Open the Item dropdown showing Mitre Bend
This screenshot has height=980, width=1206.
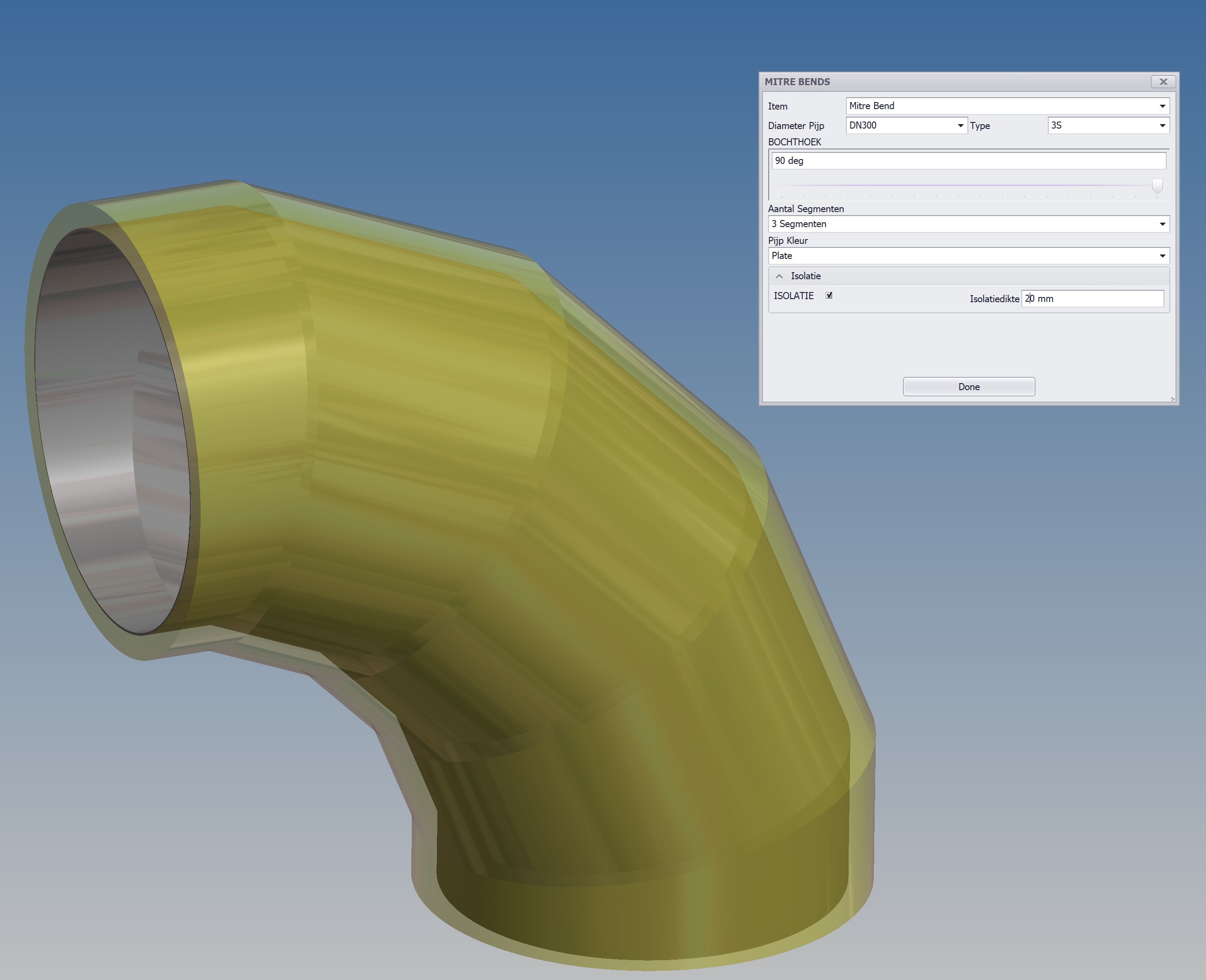coord(1162,106)
